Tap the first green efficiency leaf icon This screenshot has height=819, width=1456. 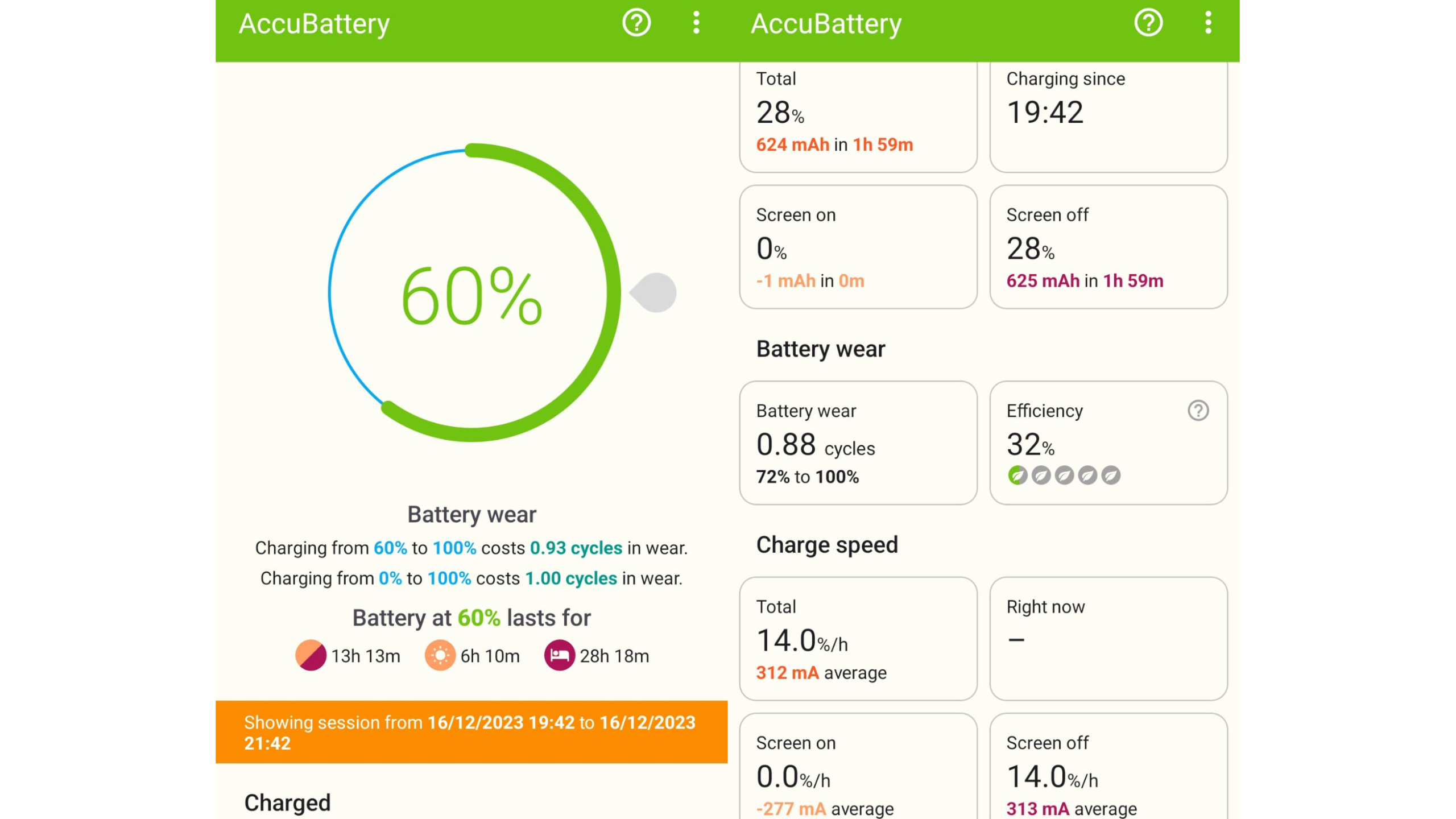(x=1017, y=475)
